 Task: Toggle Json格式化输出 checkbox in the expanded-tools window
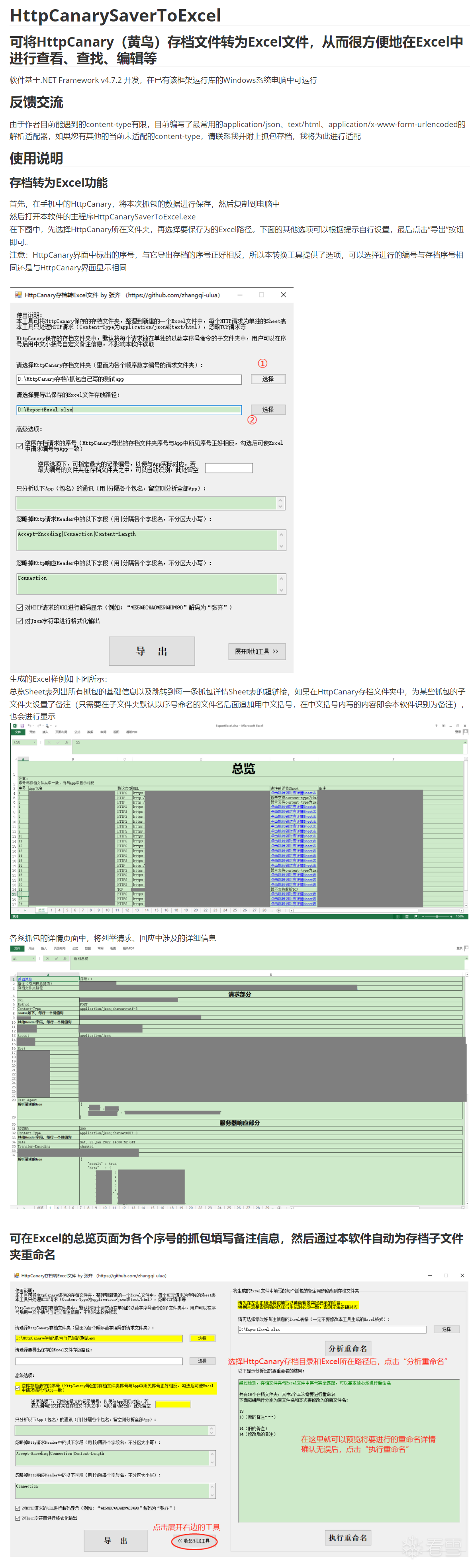[x=18, y=1518]
